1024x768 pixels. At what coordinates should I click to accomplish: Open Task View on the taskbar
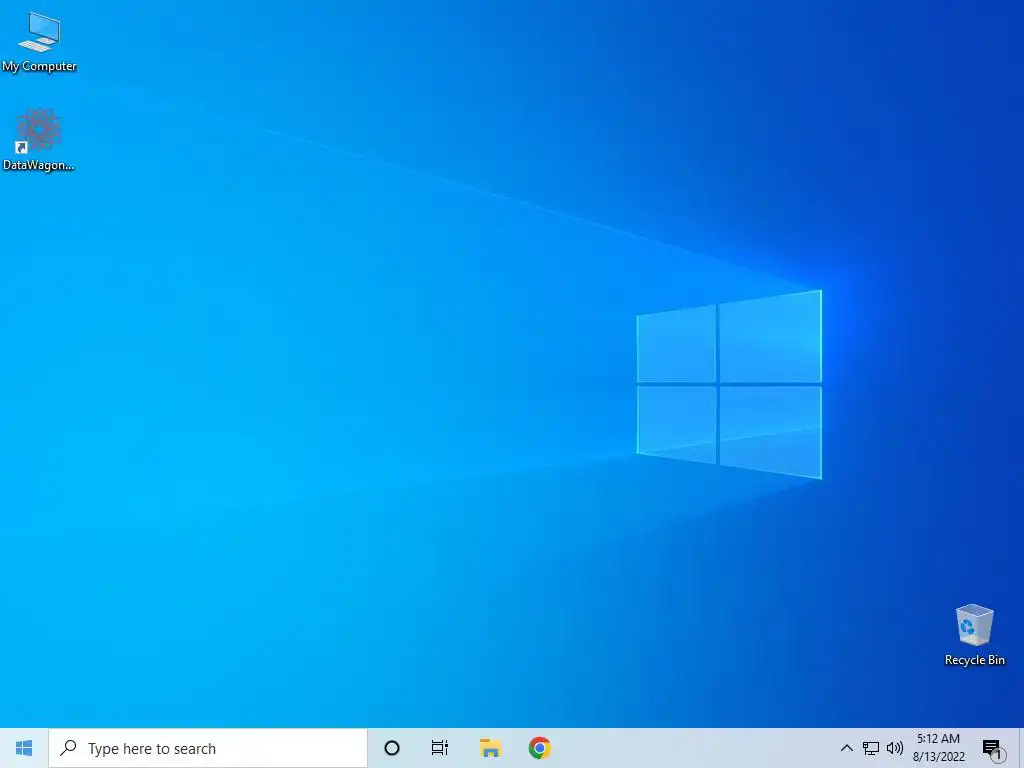(x=440, y=748)
